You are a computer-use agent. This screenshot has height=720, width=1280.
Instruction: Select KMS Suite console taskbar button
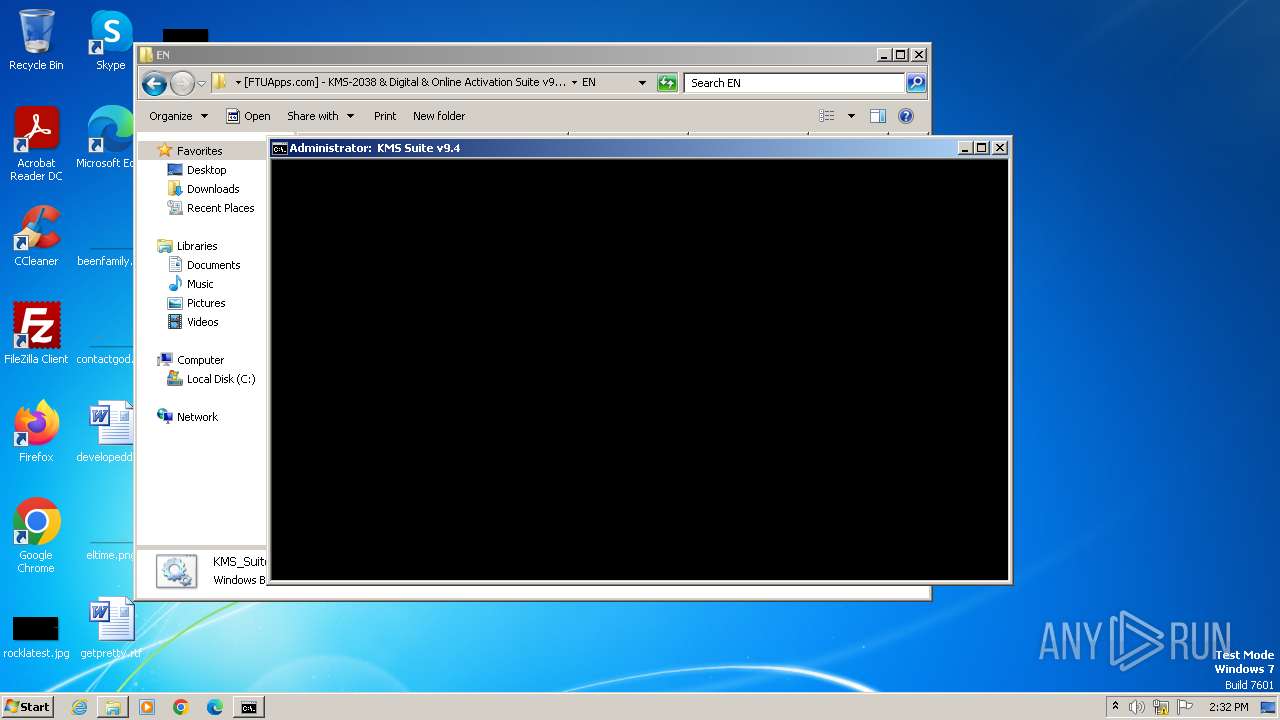[x=249, y=707]
